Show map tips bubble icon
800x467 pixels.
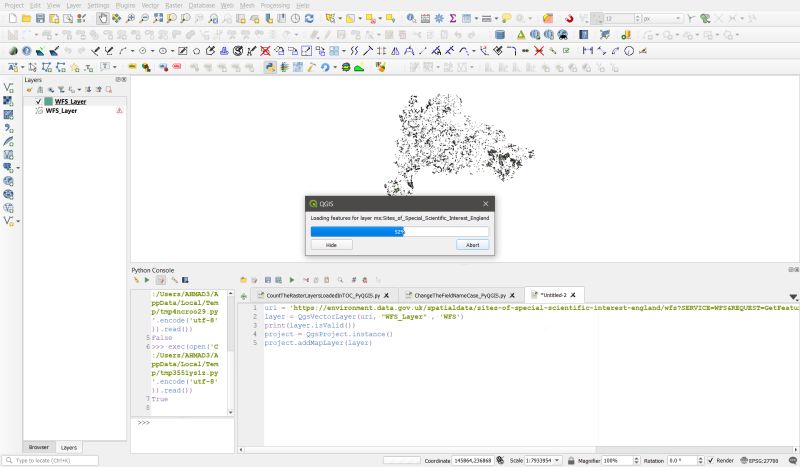click(x=506, y=18)
